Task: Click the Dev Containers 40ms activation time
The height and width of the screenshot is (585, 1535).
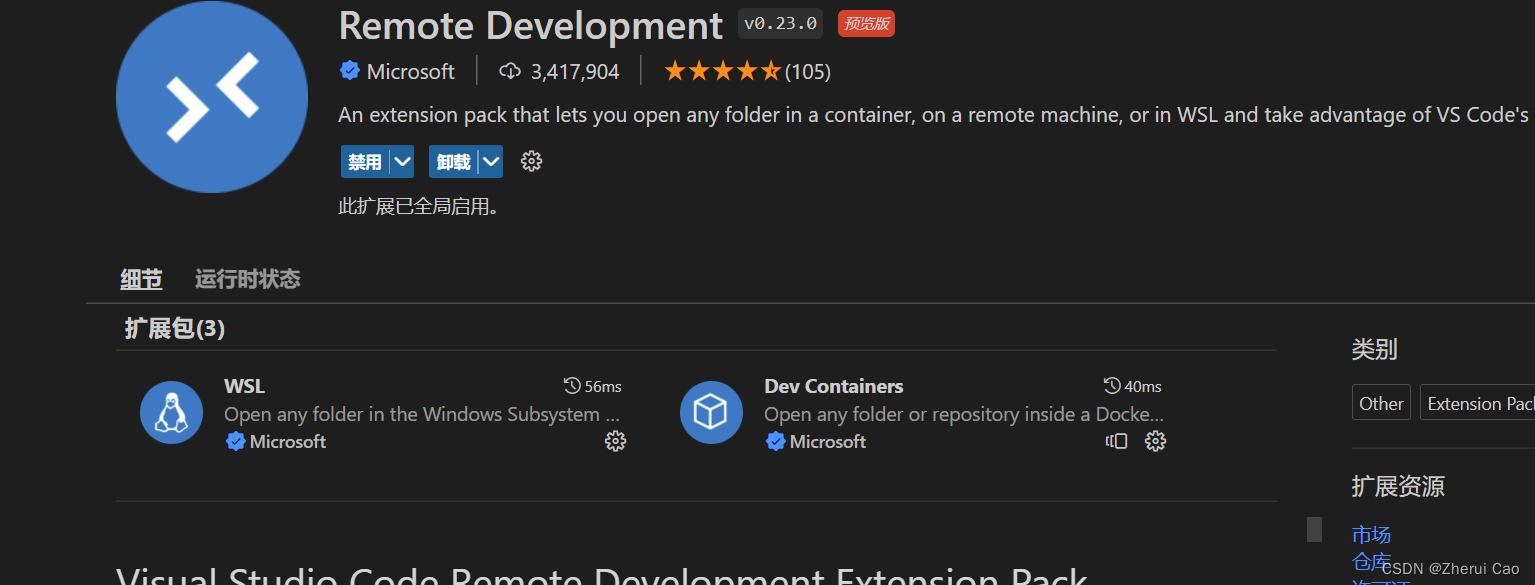Action: pos(1143,386)
